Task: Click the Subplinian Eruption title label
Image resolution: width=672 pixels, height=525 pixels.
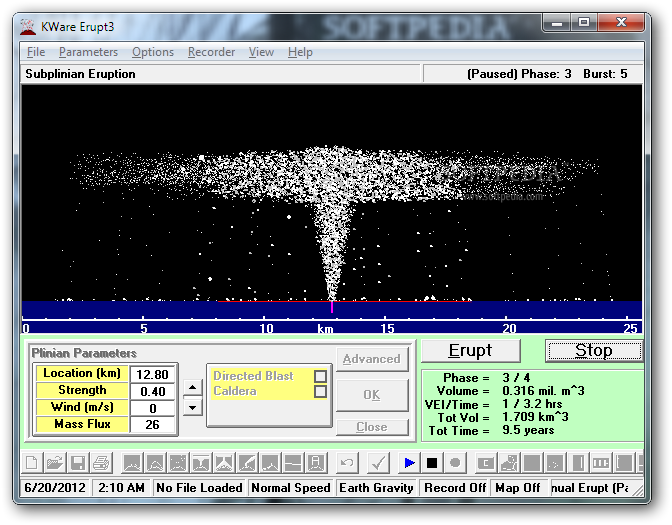Action: tap(80, 74)
